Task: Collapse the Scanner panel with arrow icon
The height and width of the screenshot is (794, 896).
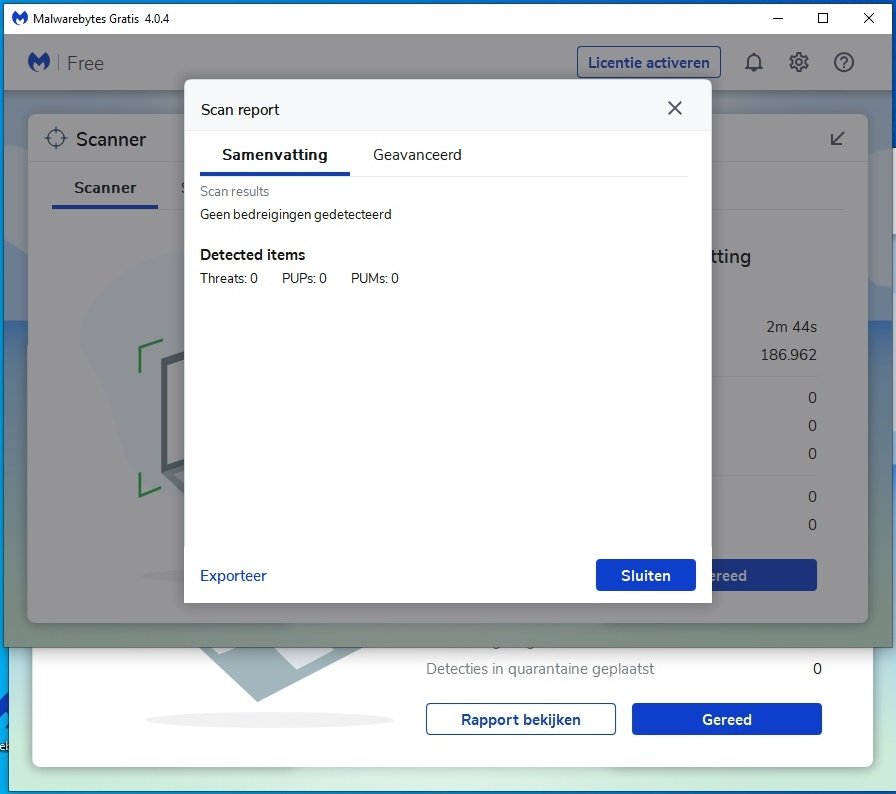Action: (837, 138)
